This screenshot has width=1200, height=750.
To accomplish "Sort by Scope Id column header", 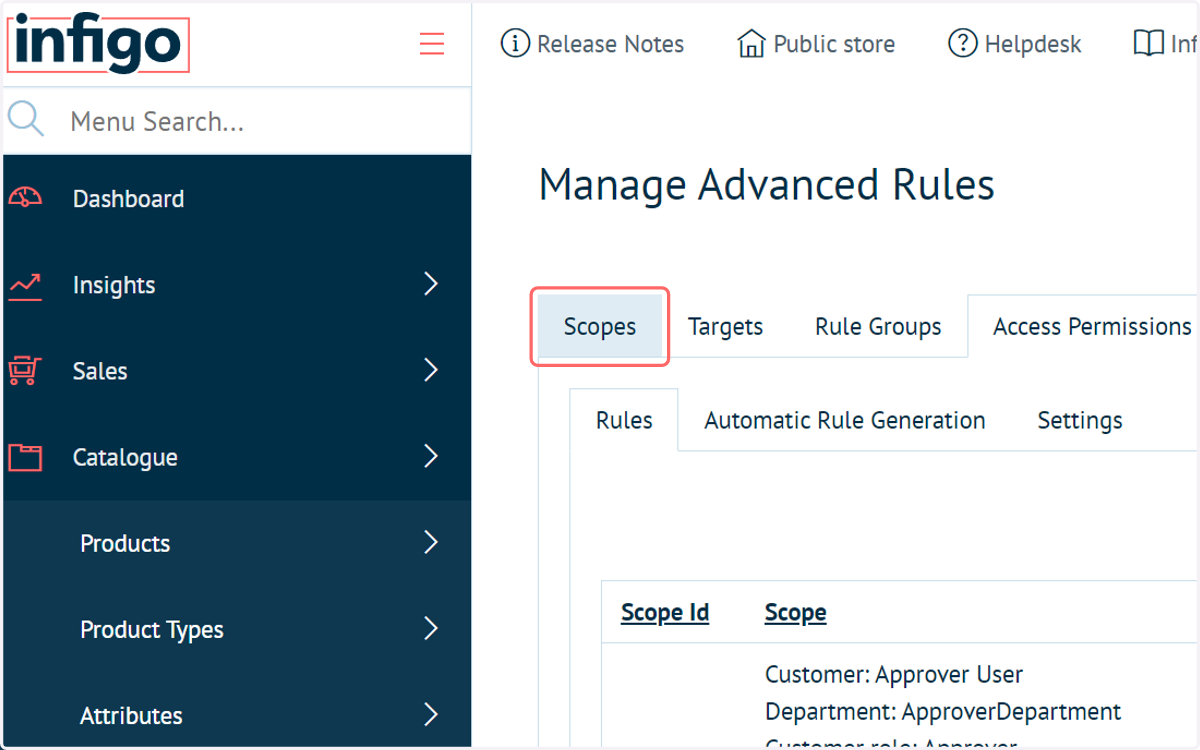I will click(x=665, y=612).
